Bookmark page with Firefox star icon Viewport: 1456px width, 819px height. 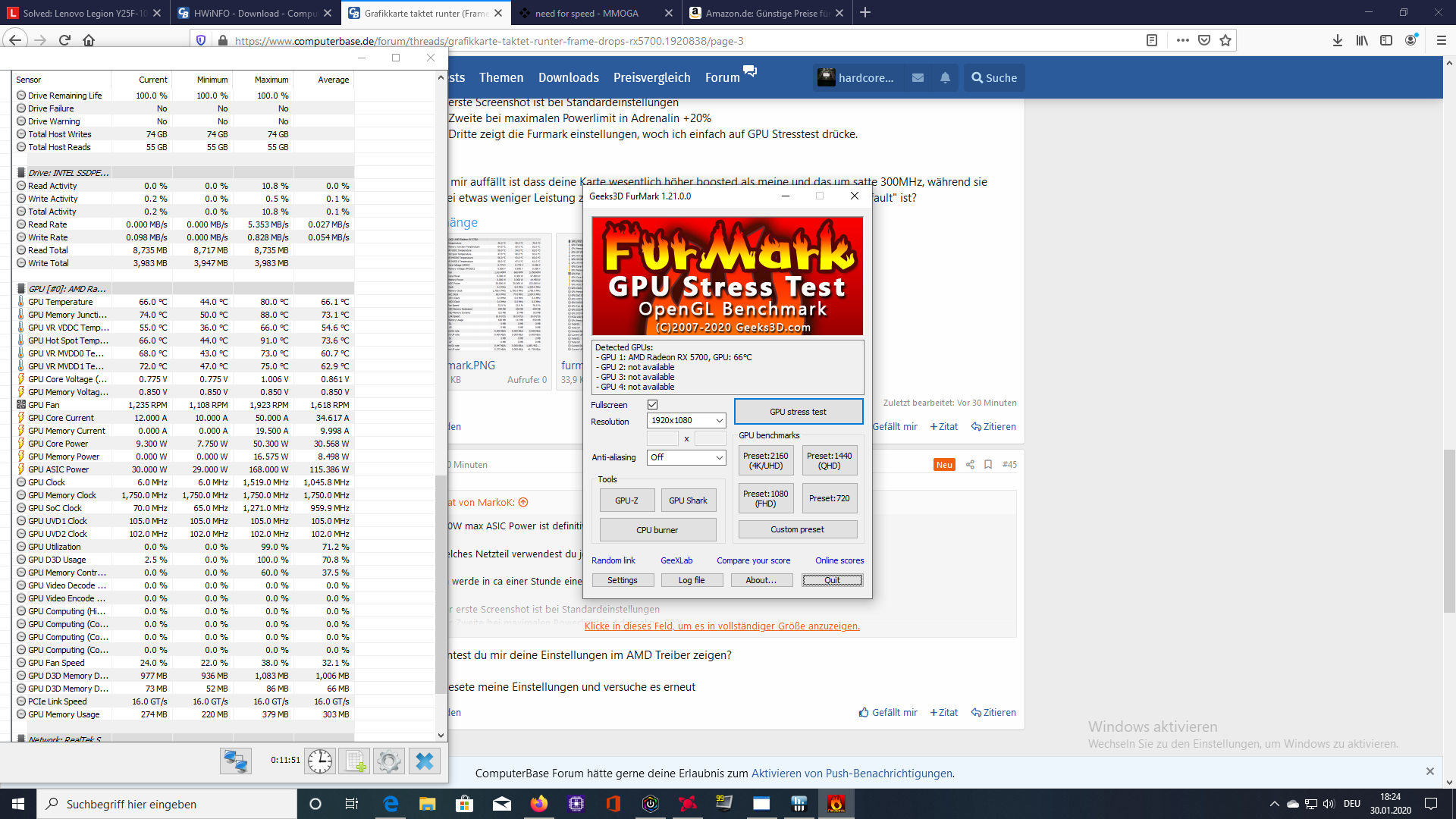[x=1225, y=40]
